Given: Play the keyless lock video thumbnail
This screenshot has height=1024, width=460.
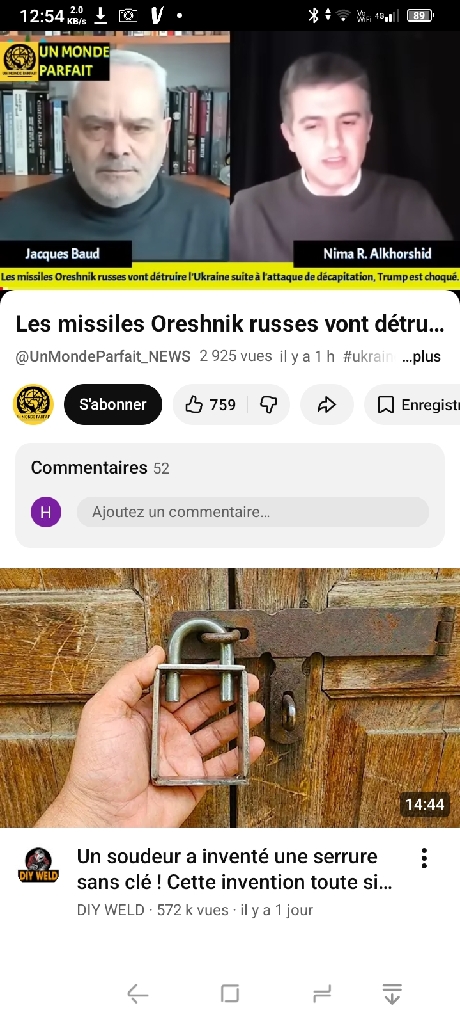Looking at the screenshot, I should [230, 698].
